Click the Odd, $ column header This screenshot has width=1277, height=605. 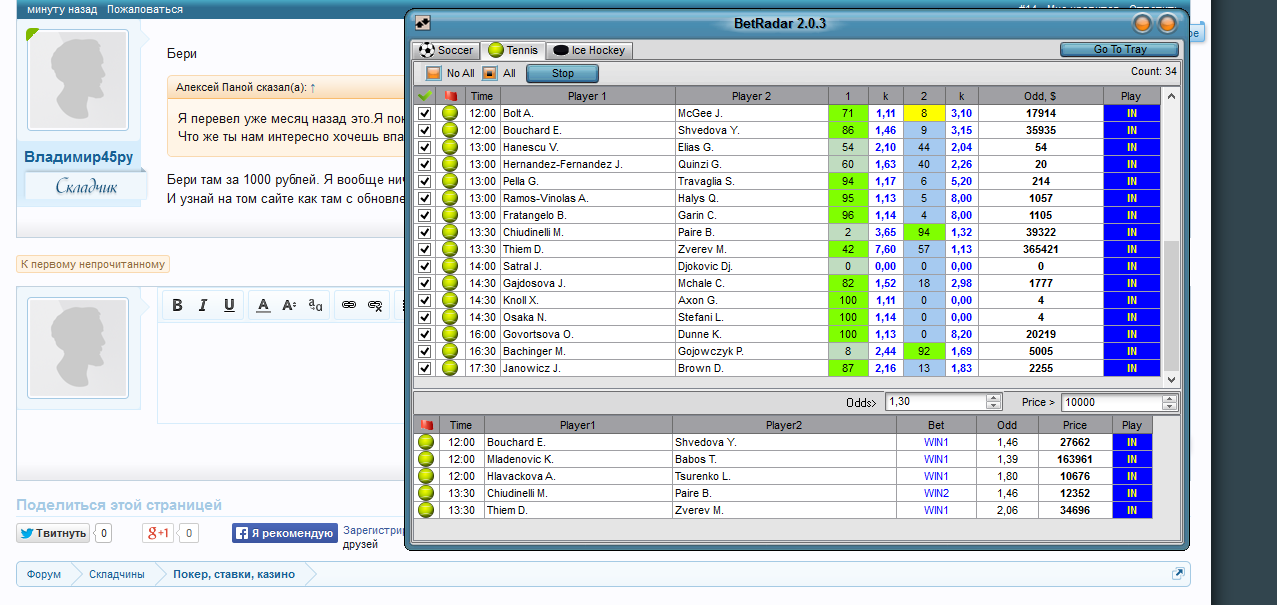[1041, 96]
